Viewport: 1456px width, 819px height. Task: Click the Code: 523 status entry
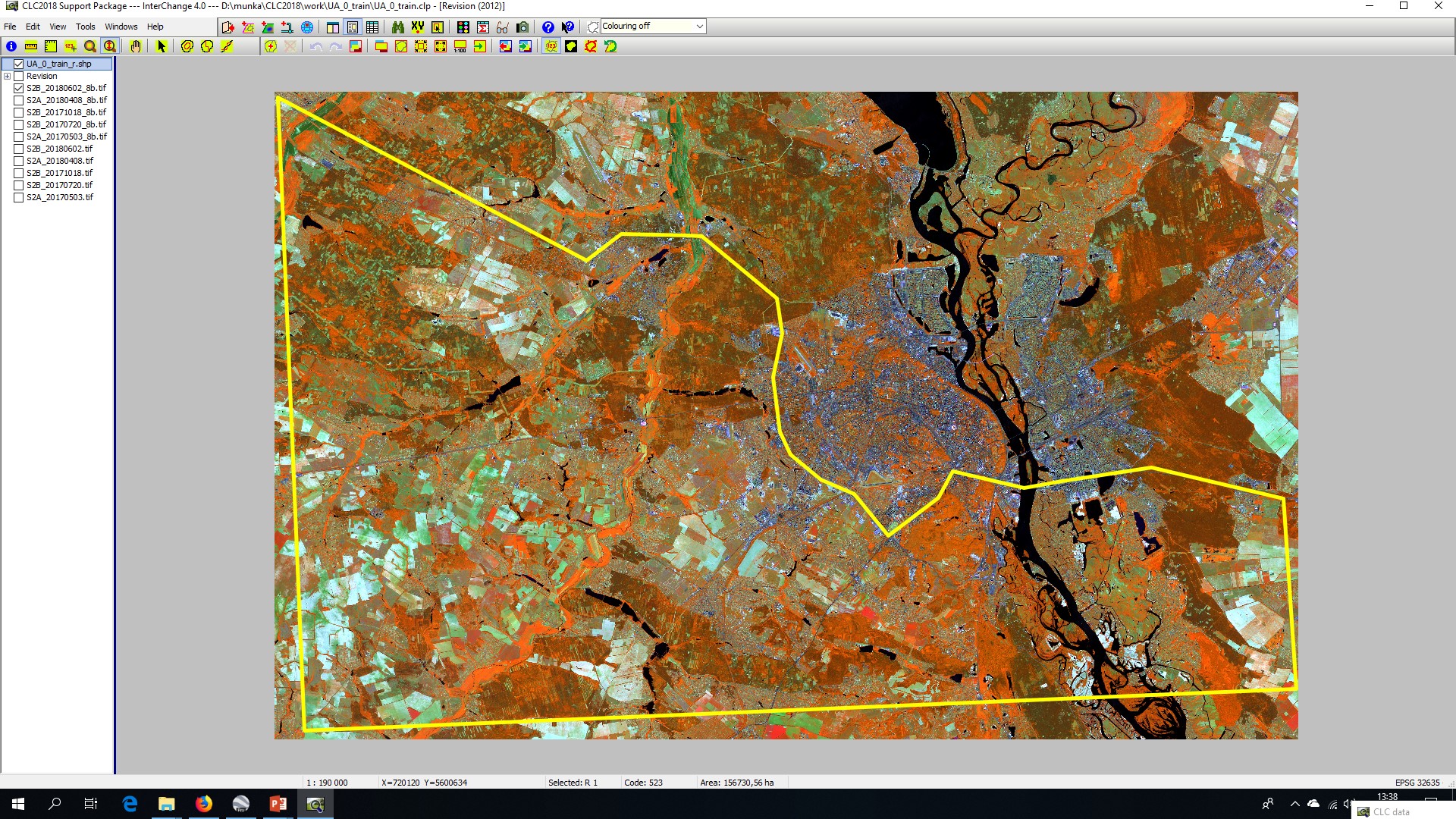(643, 783)
